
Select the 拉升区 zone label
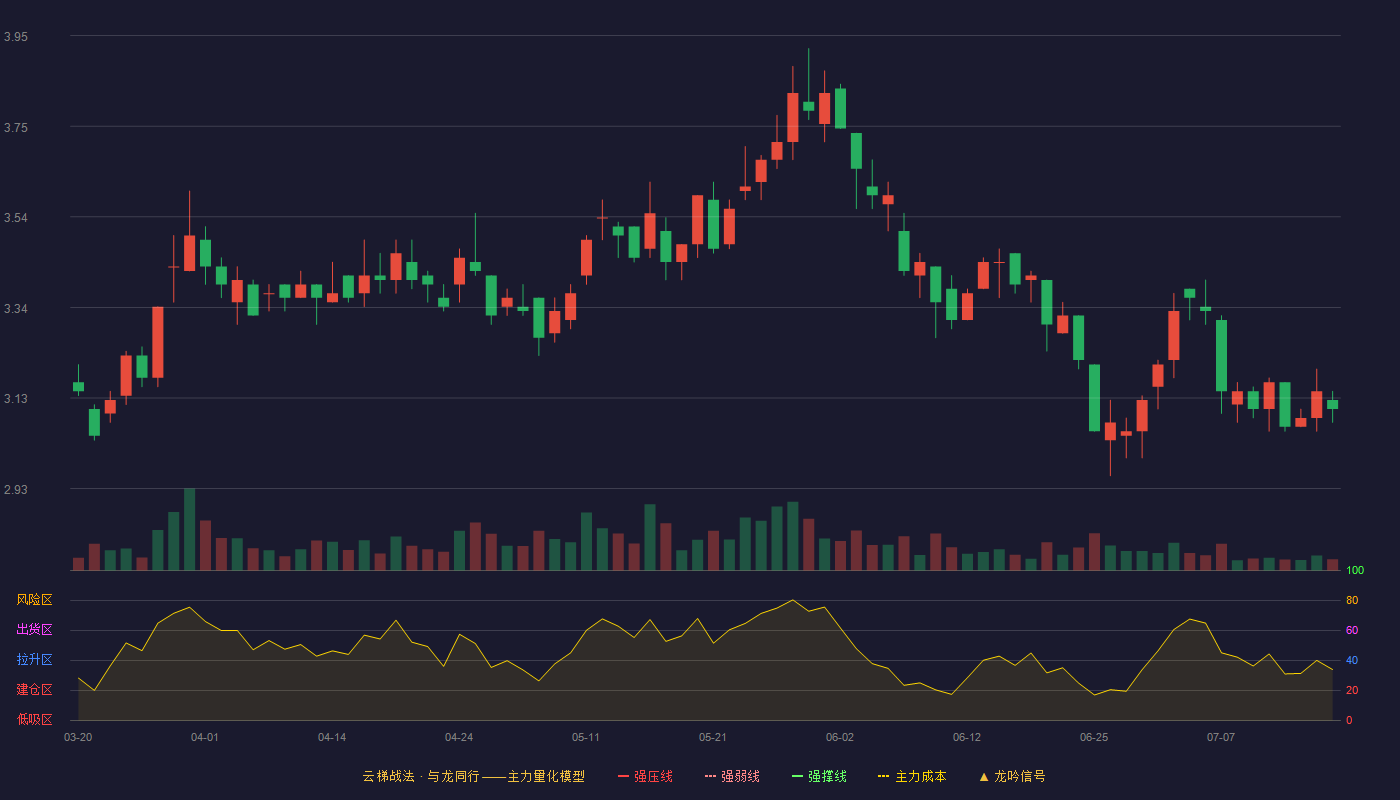pos(34,660)
